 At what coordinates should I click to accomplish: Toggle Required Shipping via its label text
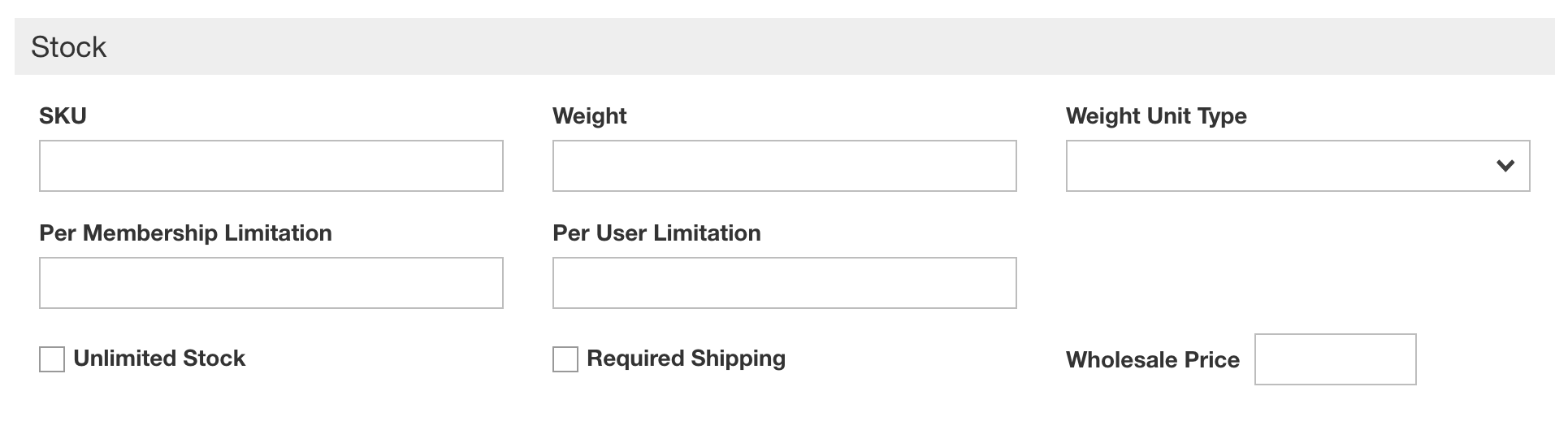686,359
